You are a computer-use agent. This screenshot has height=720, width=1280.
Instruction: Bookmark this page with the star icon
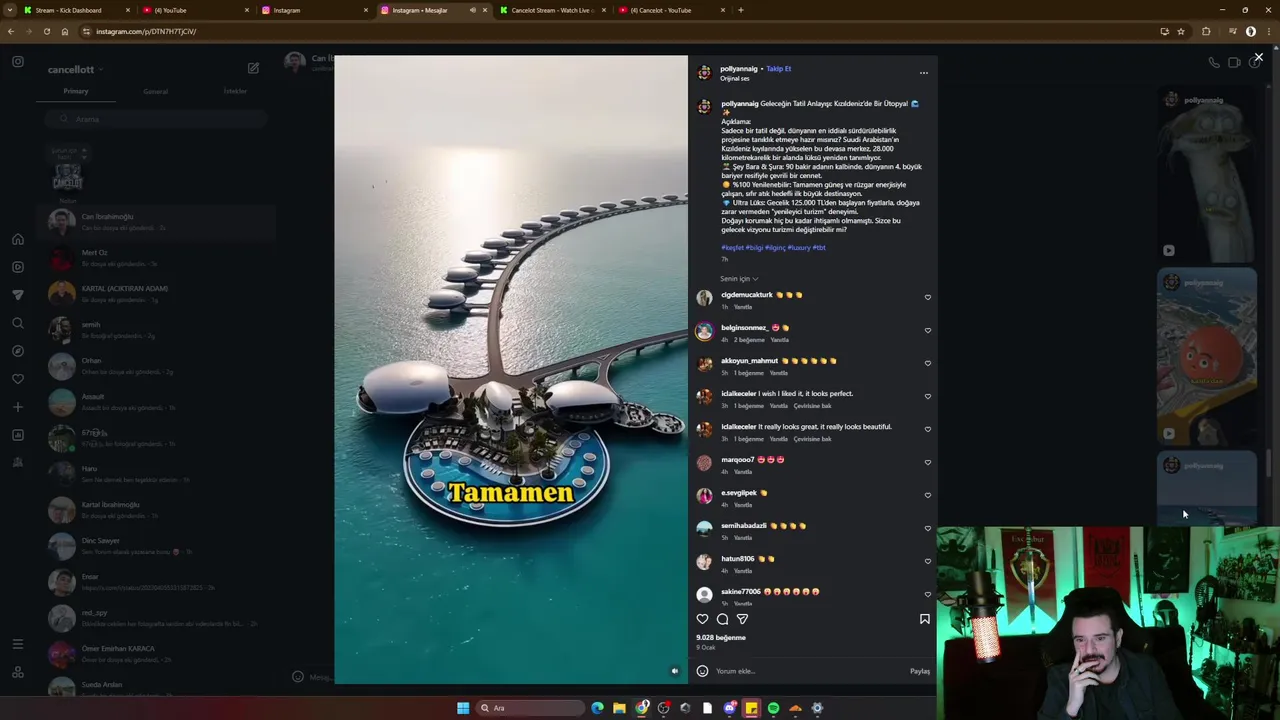[x=1181, y=31]
